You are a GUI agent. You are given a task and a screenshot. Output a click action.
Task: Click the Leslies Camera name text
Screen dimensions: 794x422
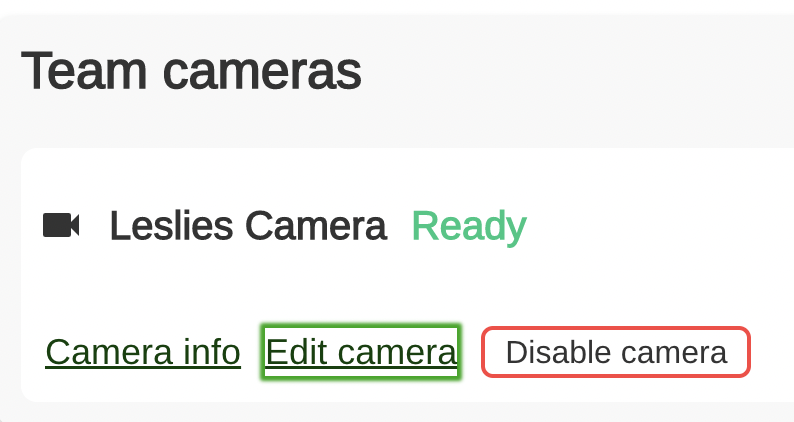pos(248,226)
